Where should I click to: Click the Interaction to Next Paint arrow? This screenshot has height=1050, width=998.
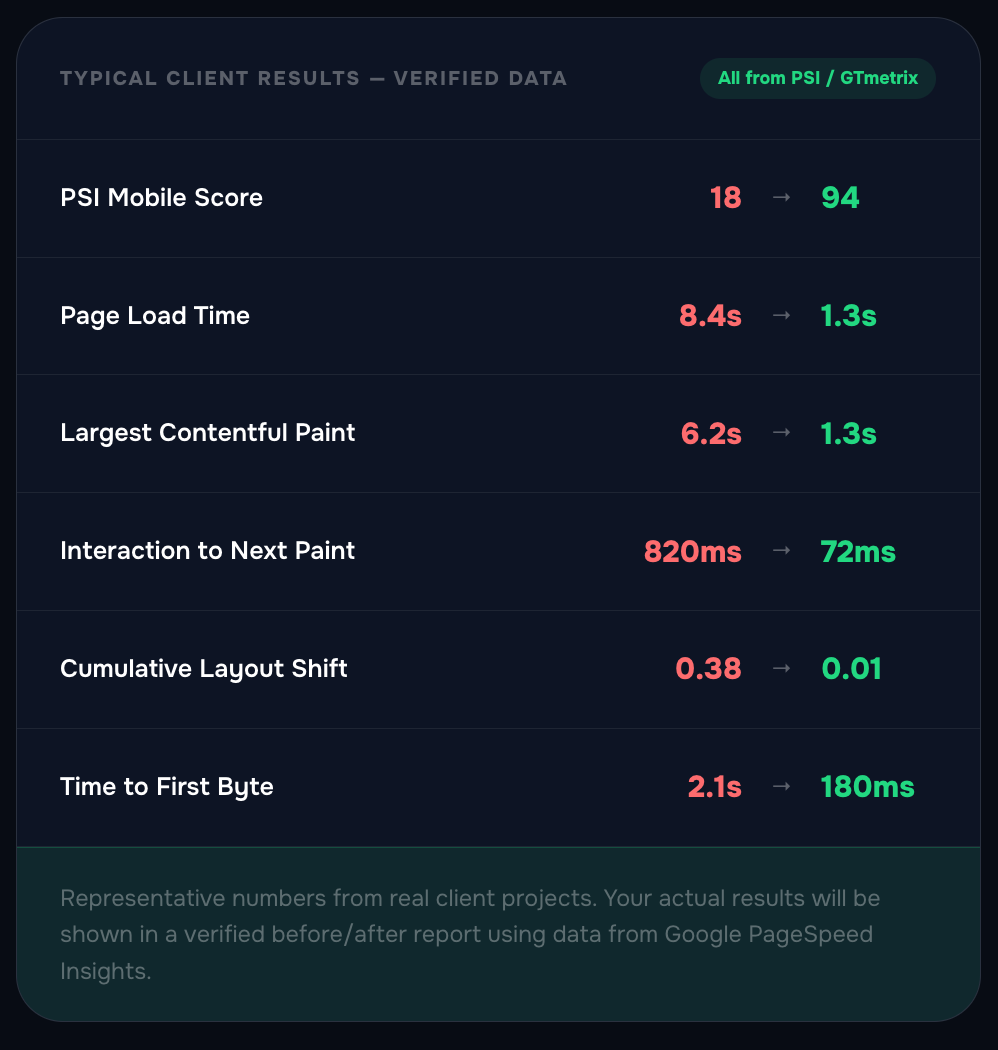coord(782,551)
